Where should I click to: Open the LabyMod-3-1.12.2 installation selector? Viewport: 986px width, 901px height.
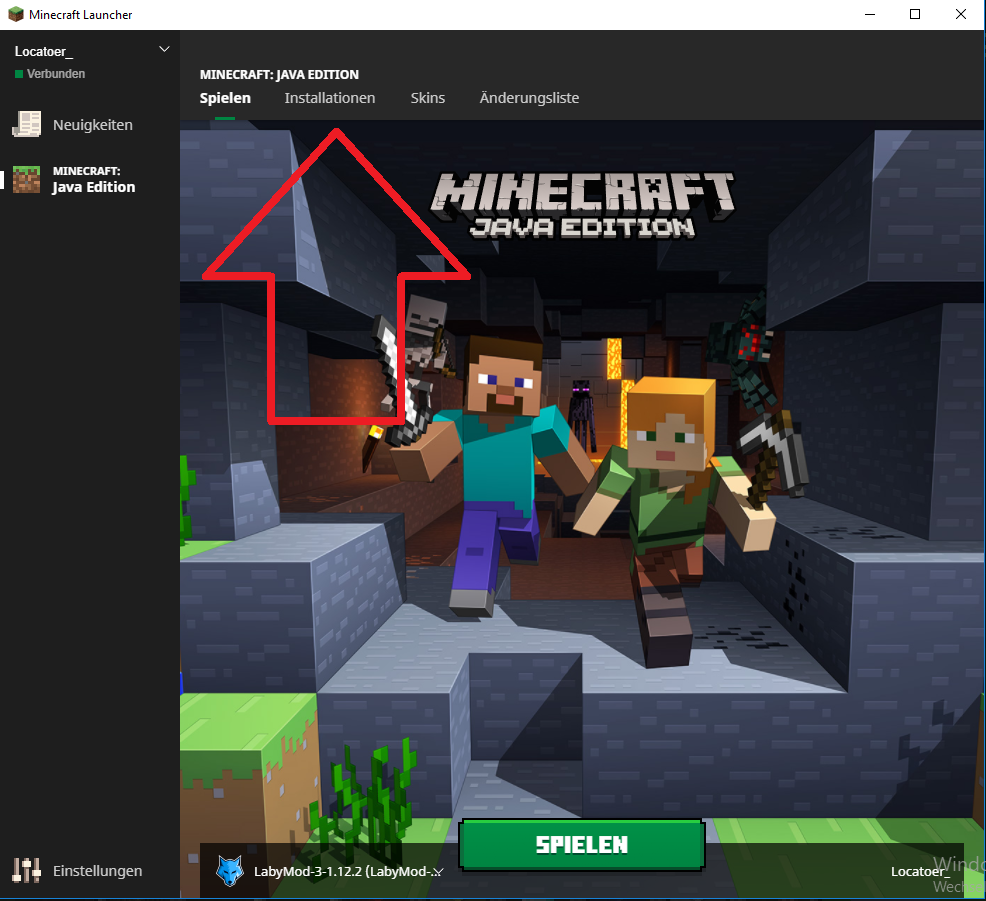pyautogui.click(x=330, y=871)
